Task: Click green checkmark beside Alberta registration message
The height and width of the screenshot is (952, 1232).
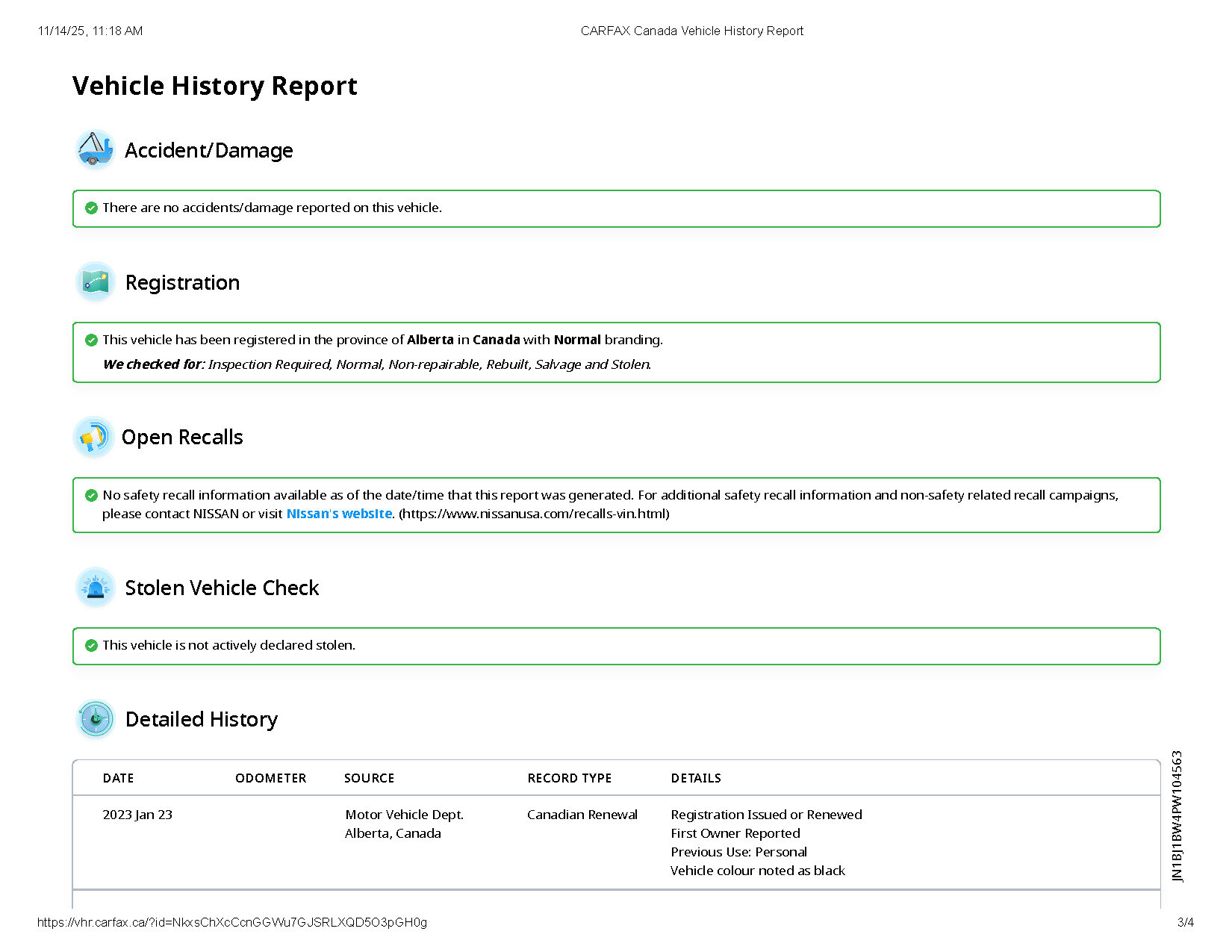Action: [91, 340]
